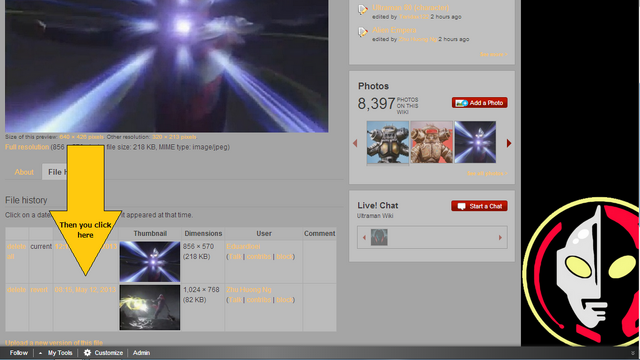This screenshot has width=640, height=360.
Task: Click the Add a Photo button
Action: (480, 103)
